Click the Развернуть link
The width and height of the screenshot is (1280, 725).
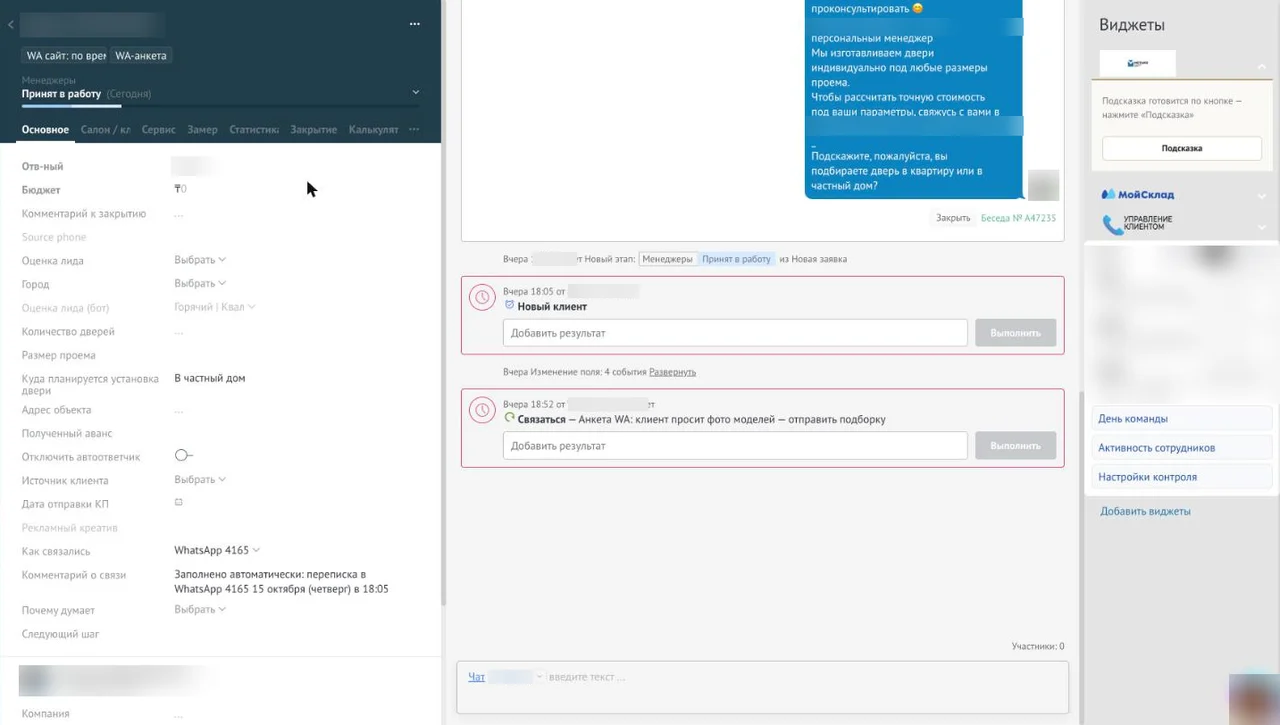[x=672, y=372]
